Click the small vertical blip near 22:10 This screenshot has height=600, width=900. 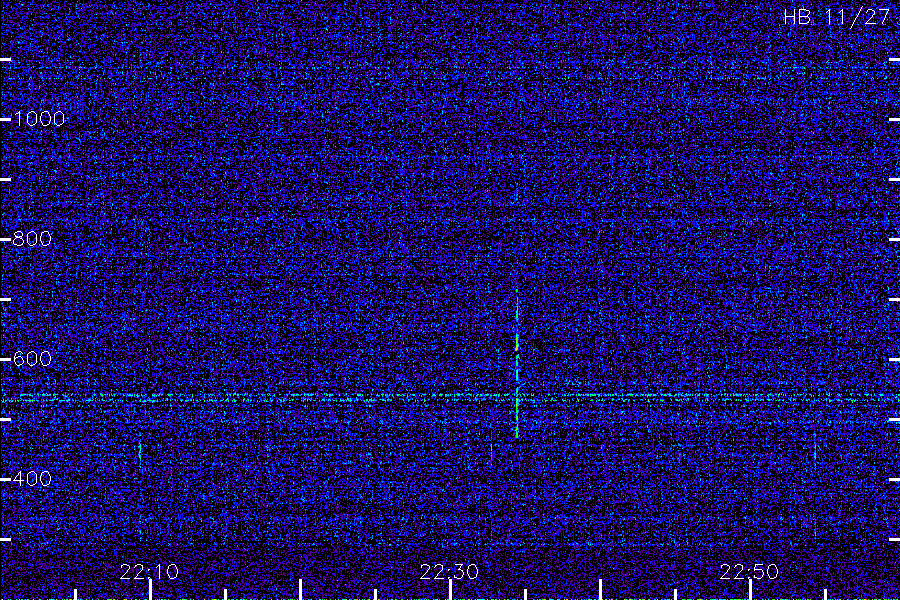click(x=139, y=451)
